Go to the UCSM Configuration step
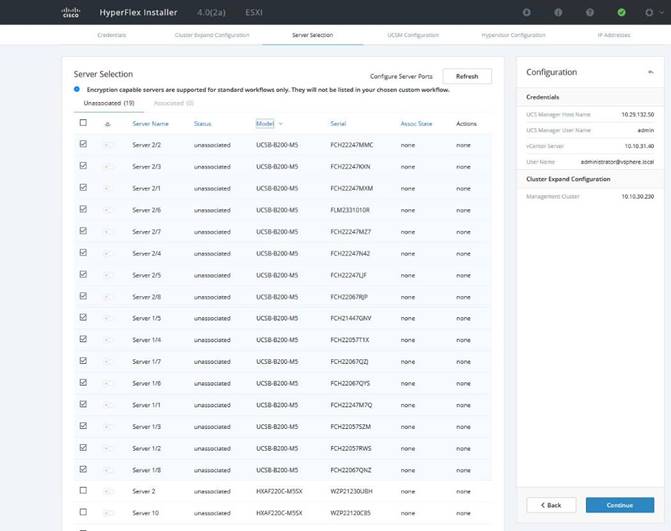 click(x=413, y=35)
